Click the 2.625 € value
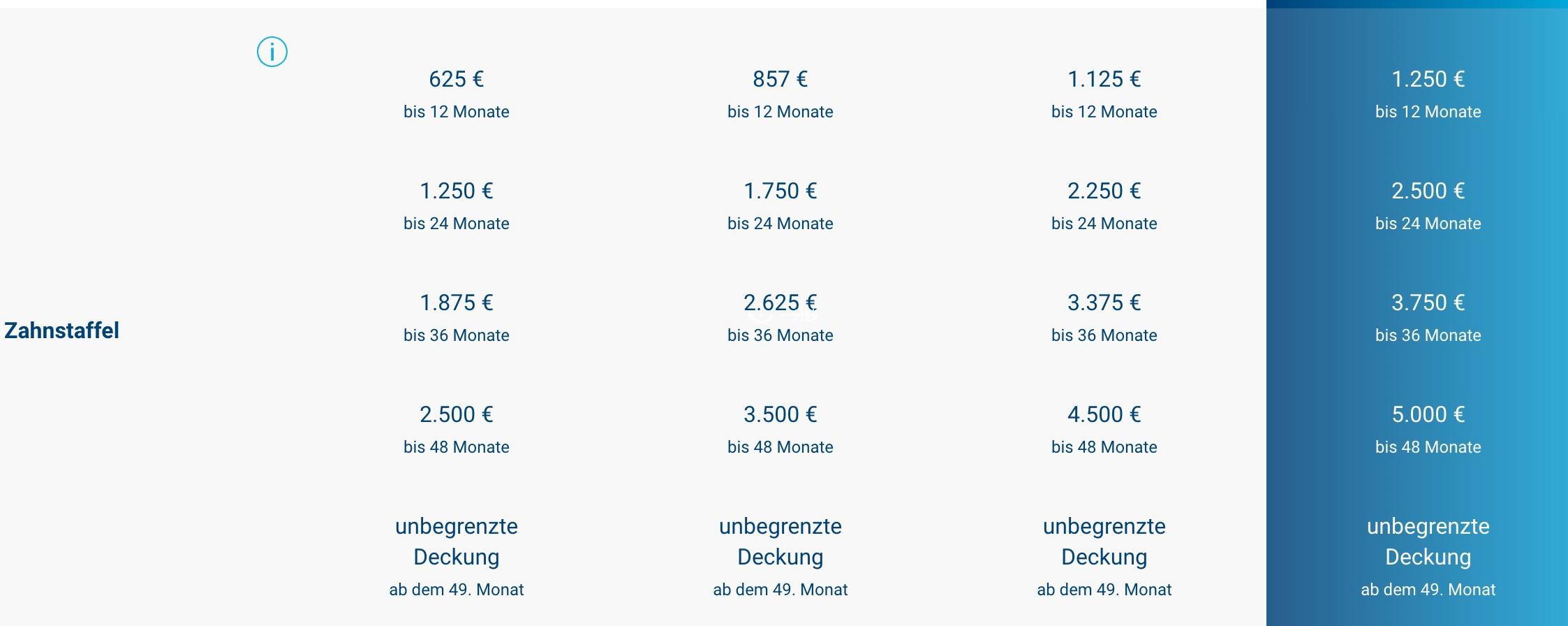 [x=781, y=303]
